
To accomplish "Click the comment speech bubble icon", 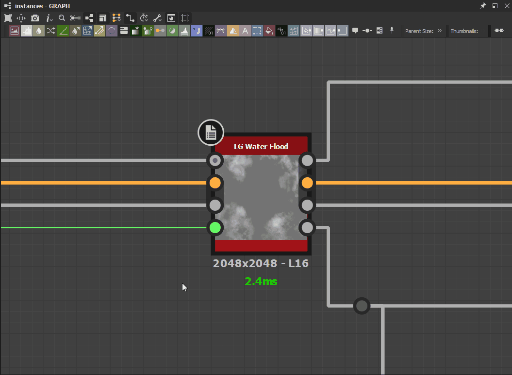I will (355, 31).
